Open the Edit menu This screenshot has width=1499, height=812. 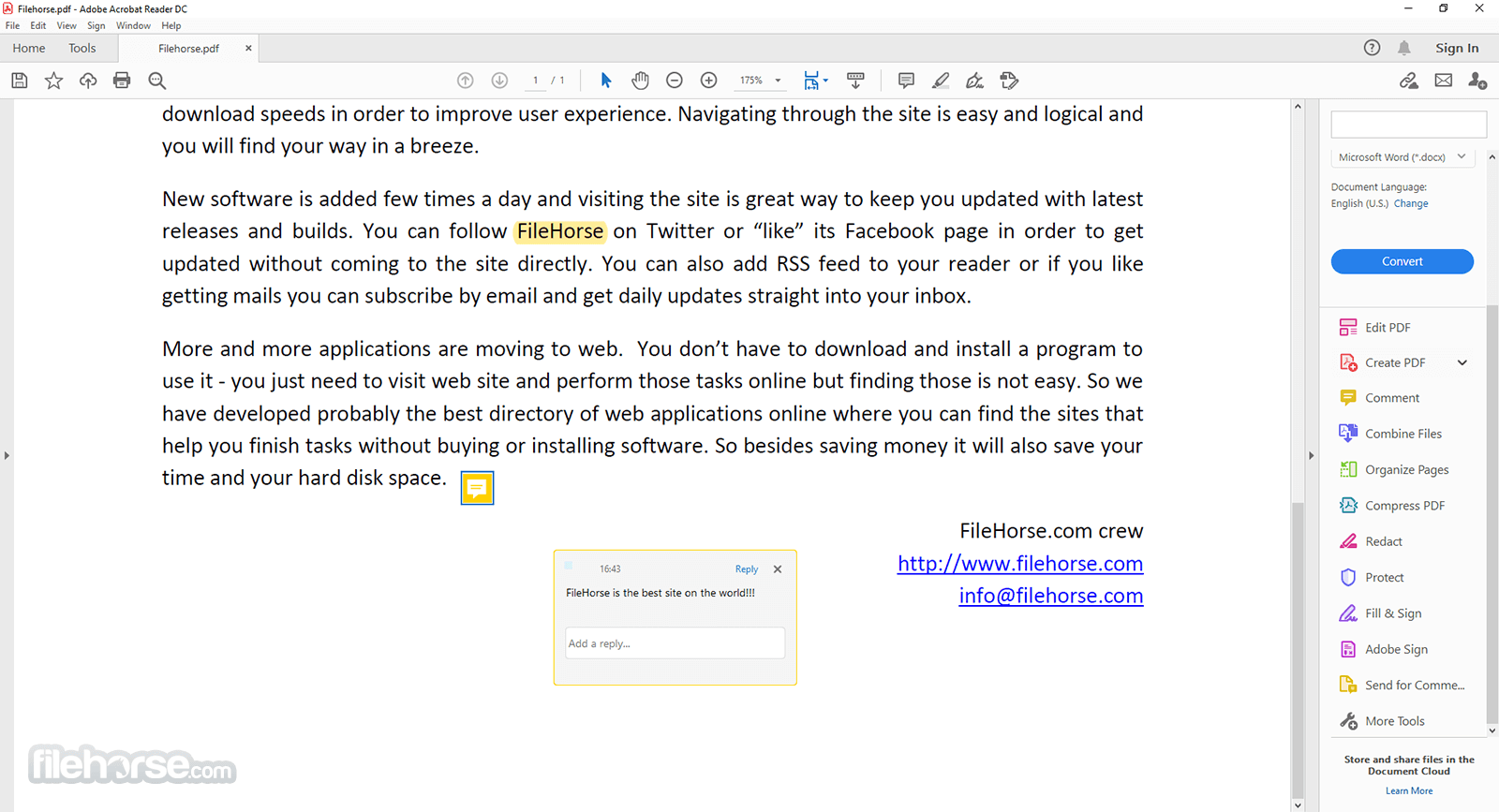click(38, 26)
